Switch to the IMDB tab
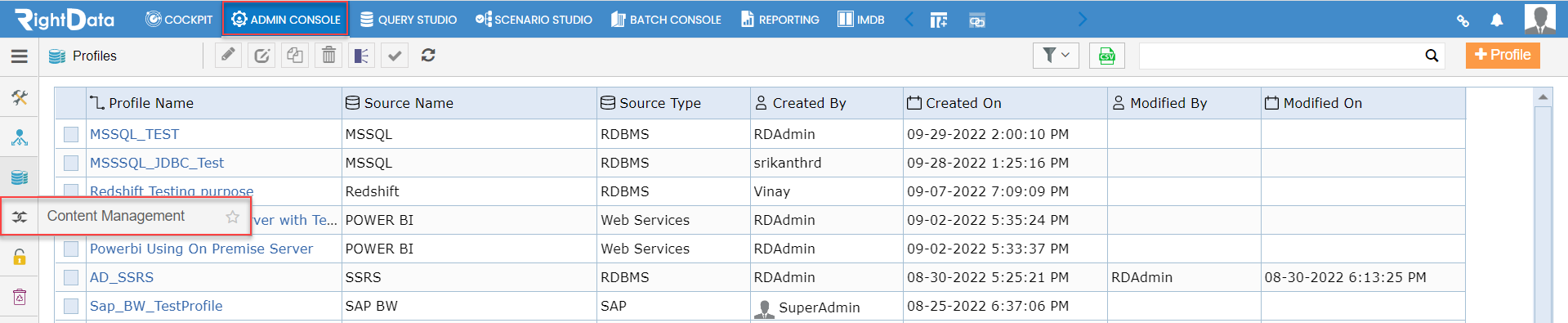Viewport: 1568px width, 323px height. pyautogui.click(x=861, y=20)
